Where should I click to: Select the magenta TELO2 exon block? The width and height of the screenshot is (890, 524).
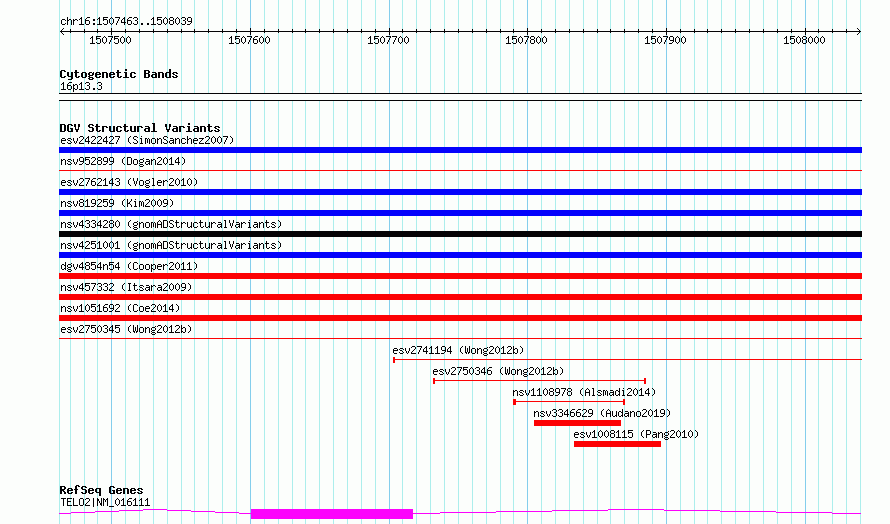[332, 514]
